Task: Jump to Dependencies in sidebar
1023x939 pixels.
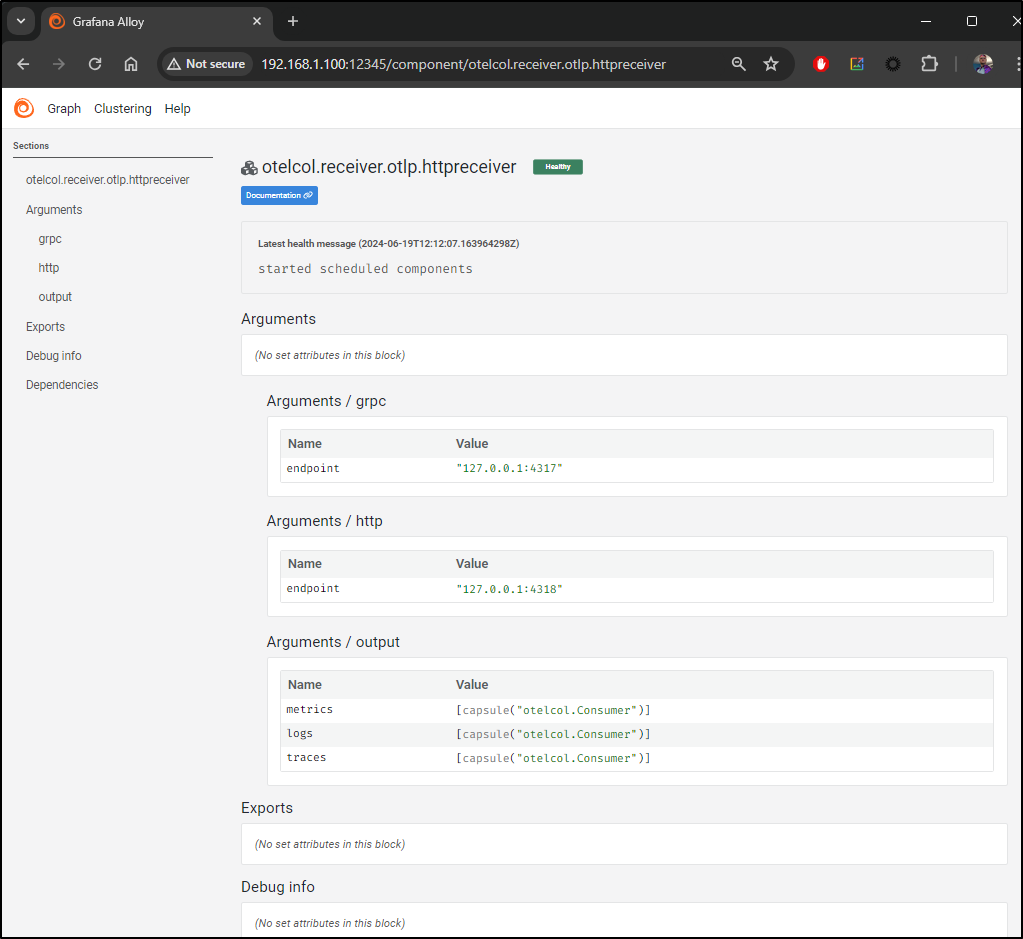Action: coord(62,384)
